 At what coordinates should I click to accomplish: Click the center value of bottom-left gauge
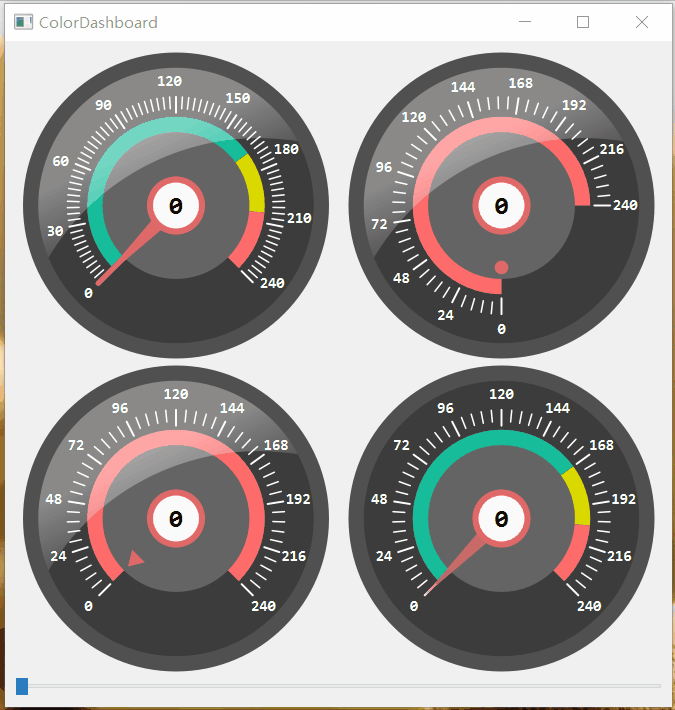(176, 519)
